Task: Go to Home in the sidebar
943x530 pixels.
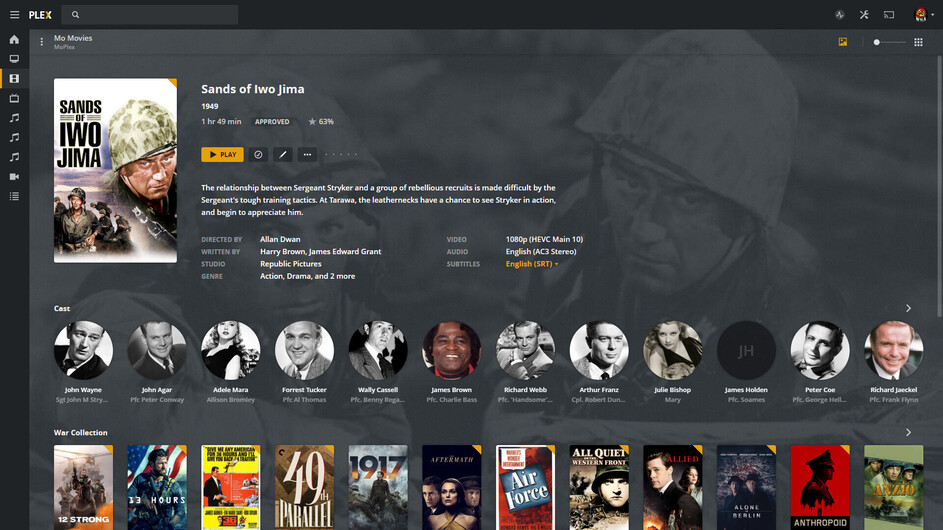Action: click(14, 39)
